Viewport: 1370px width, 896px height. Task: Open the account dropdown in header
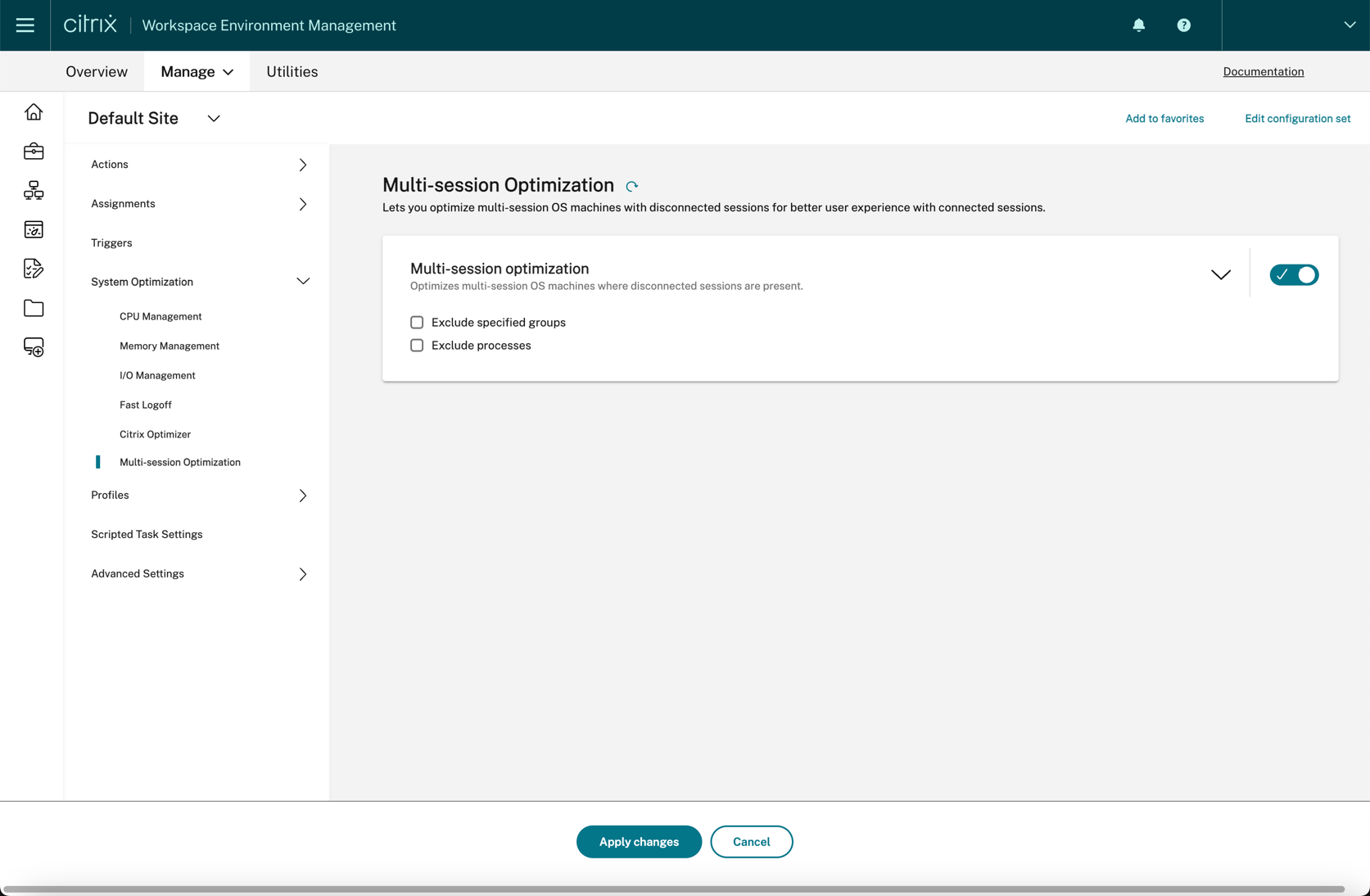pyautogui.click(x=1350, y=25)
